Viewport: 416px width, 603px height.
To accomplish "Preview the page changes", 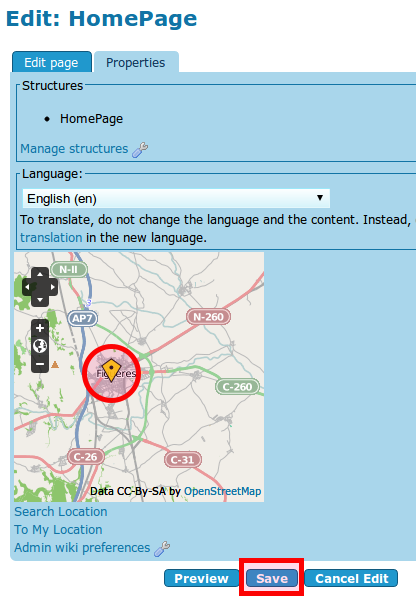I will point(201,578).
